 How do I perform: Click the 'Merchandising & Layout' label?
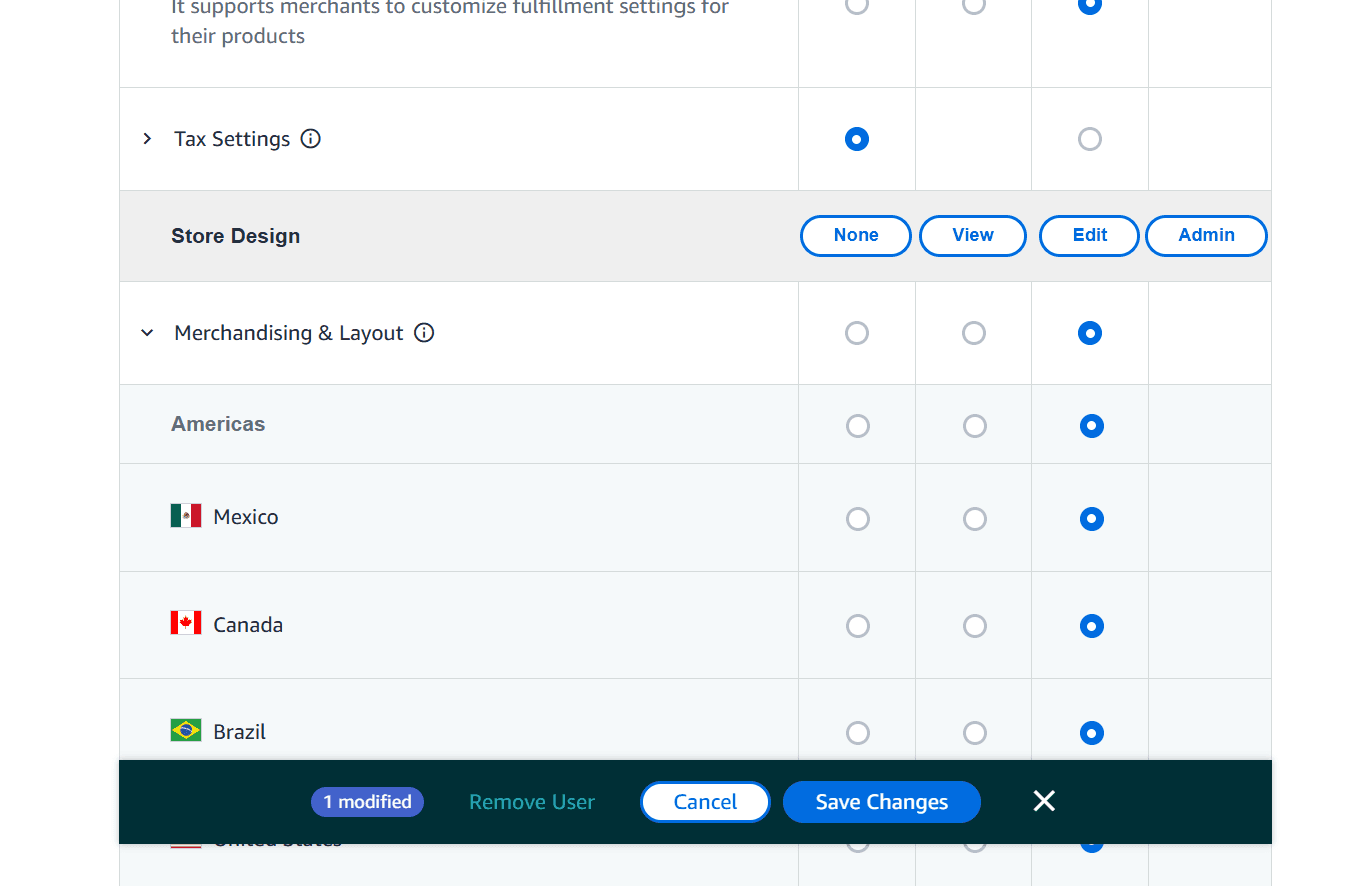pos(289,333)
